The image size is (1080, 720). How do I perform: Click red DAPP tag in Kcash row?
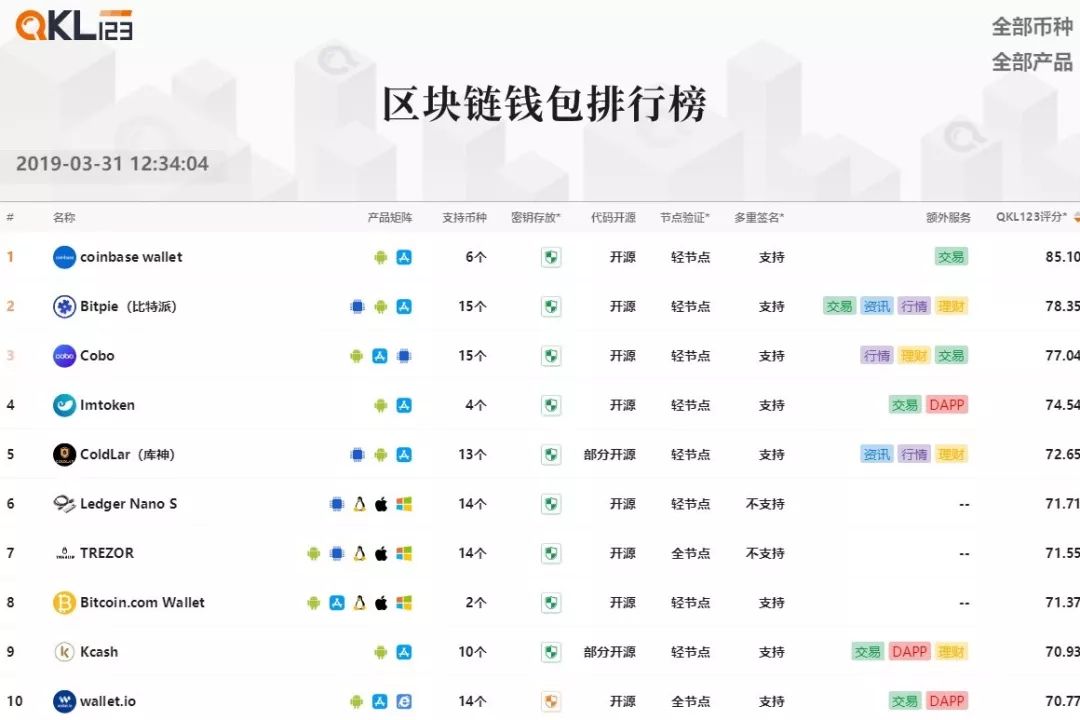click(x=909, y=651)
